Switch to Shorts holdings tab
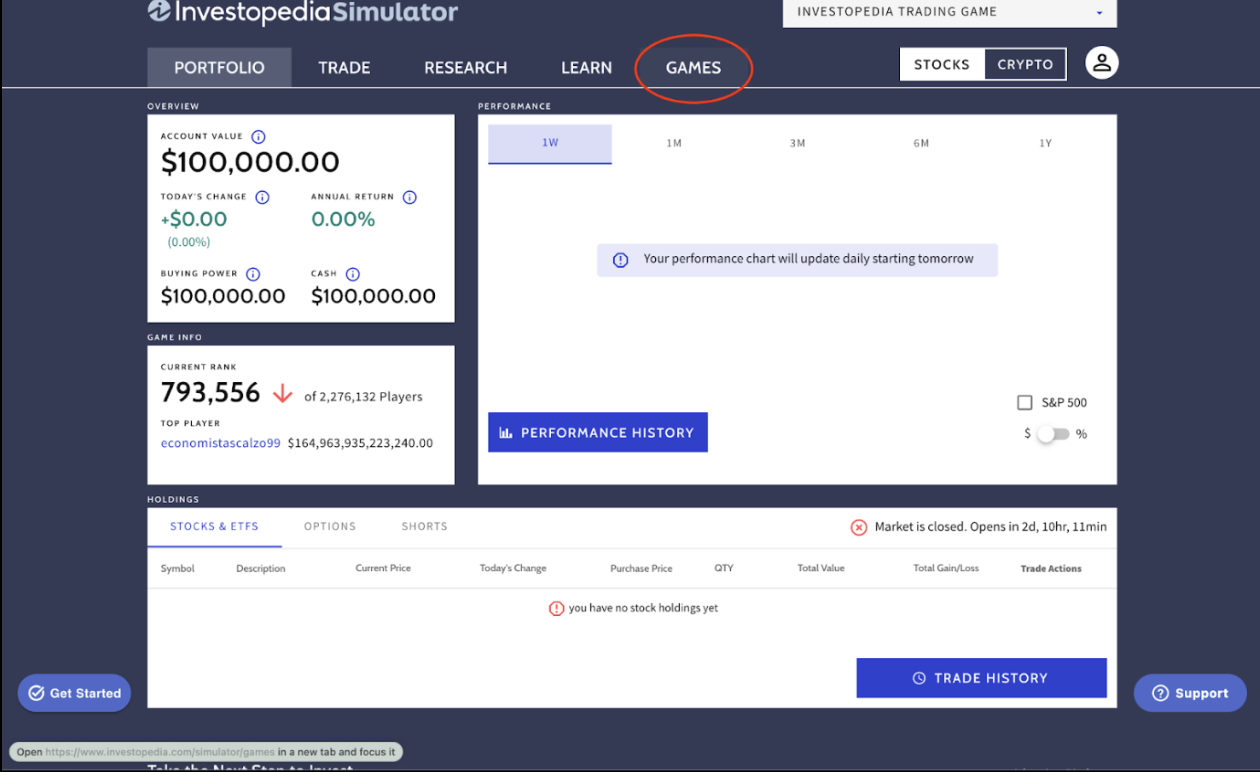 425,527
